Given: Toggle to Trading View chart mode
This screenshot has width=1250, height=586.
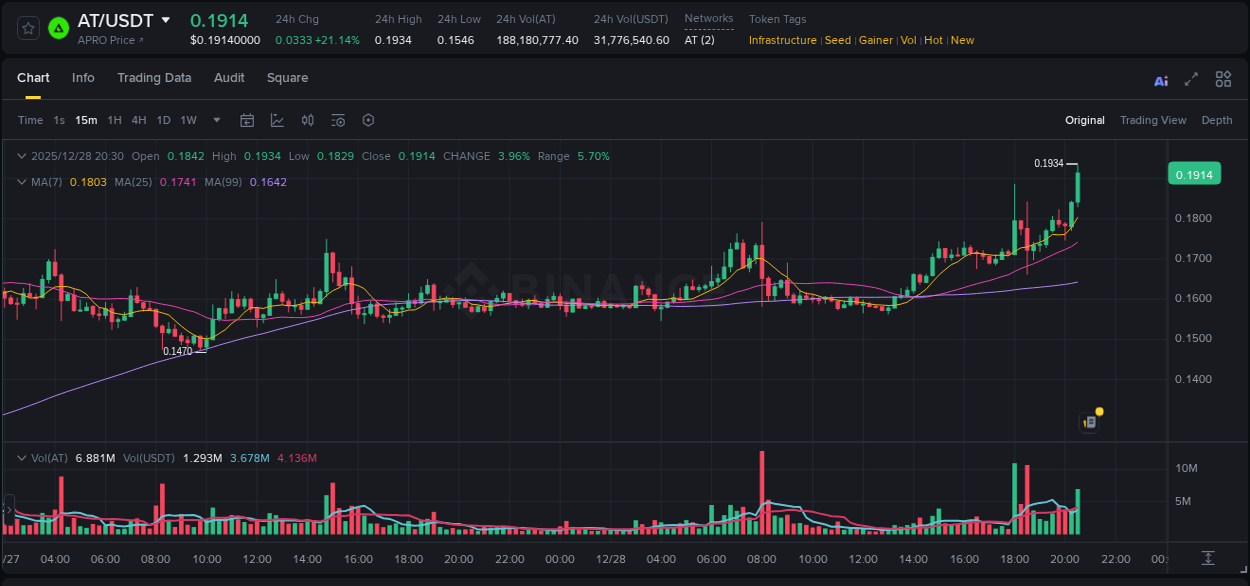Looking at the screenshot, I should [x=1153, y=120].
